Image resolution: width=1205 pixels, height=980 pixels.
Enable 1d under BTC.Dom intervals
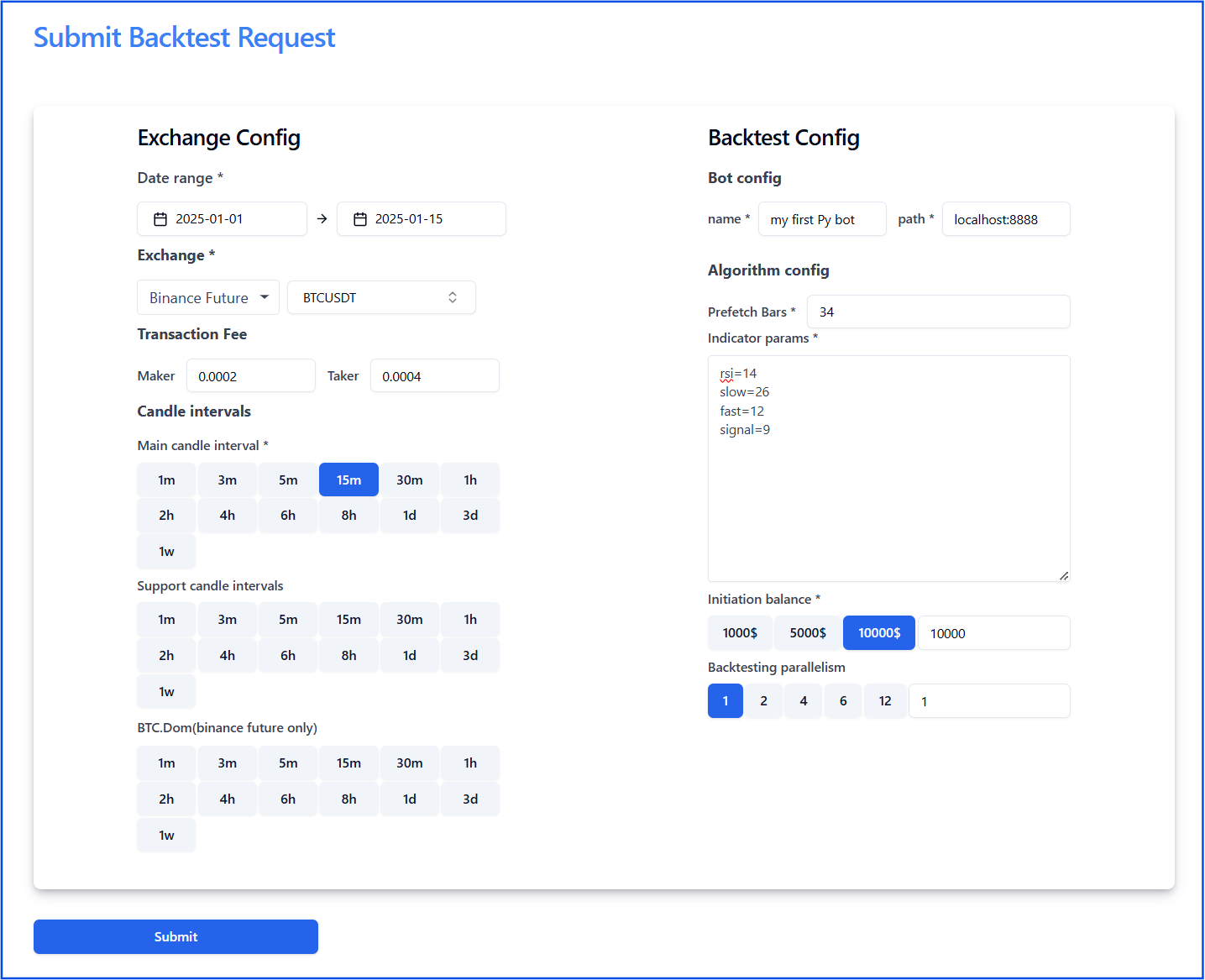coord(410,799)
